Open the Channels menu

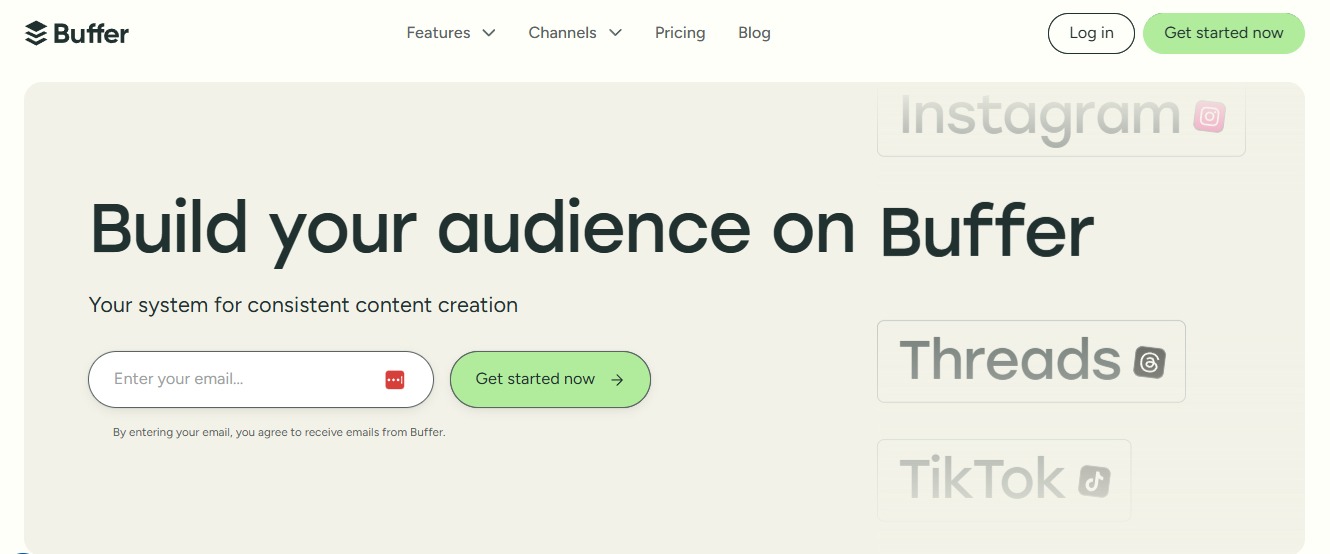[562, 33]
